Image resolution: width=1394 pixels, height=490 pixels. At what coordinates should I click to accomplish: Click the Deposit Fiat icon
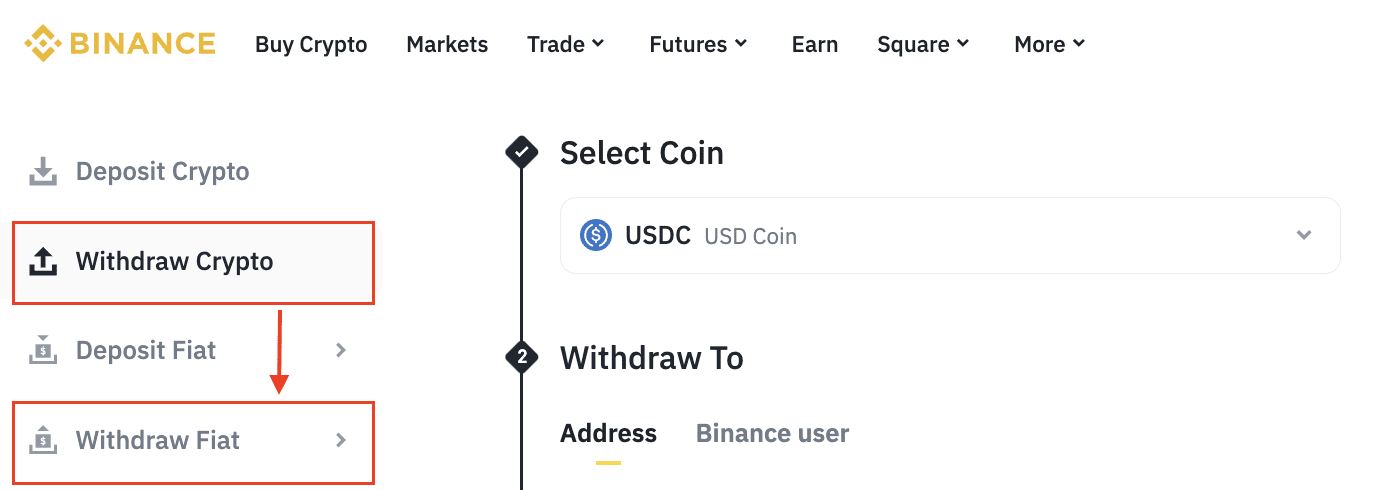pyautogui.click(x=43, y=351)
